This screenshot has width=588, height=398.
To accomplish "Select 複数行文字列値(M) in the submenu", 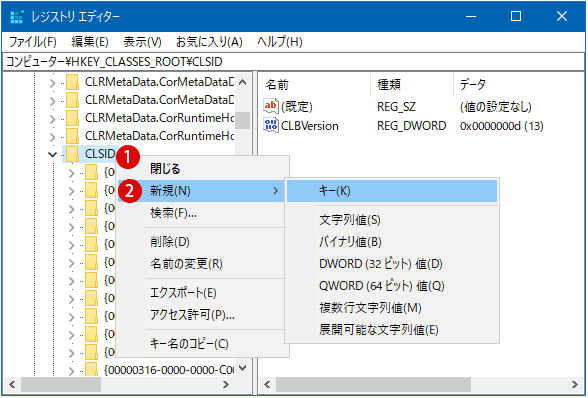I will click(x=392, y=308).
